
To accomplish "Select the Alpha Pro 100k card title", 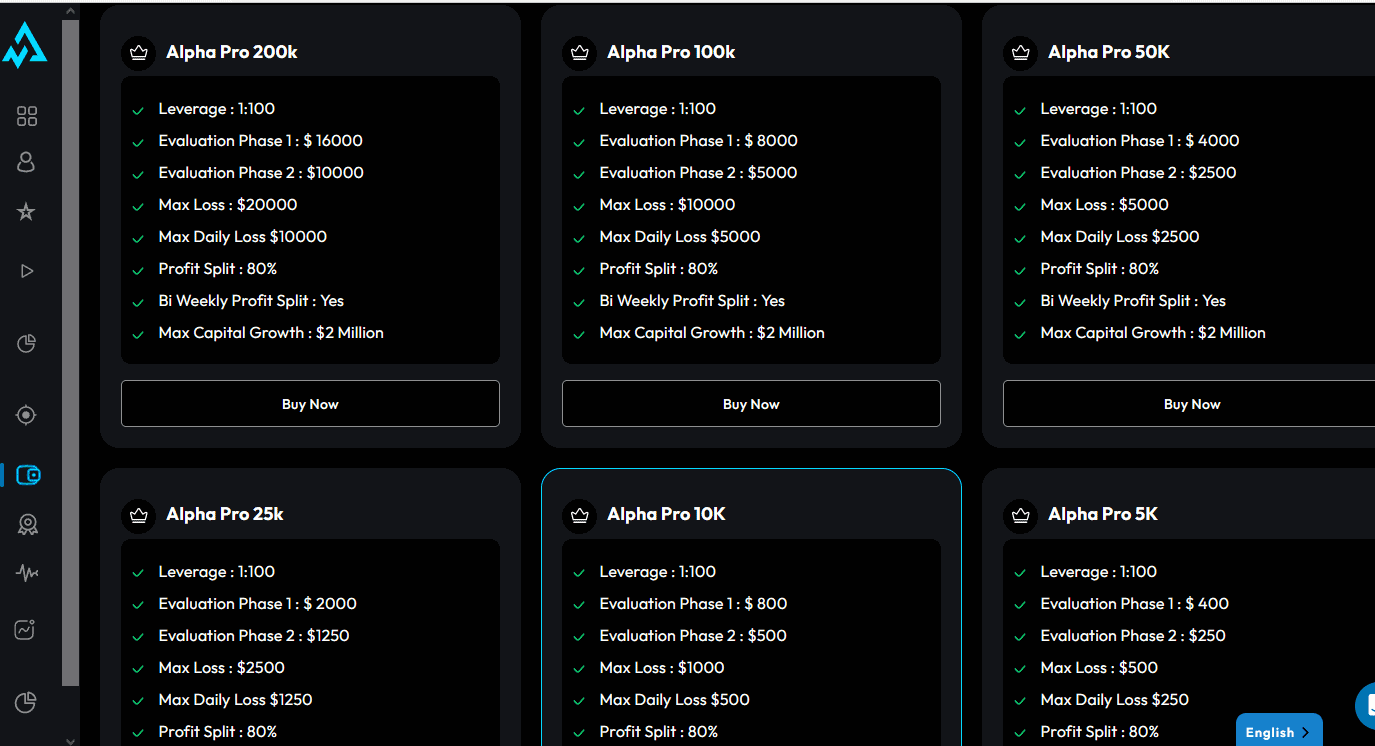I will tap(671, 52).
